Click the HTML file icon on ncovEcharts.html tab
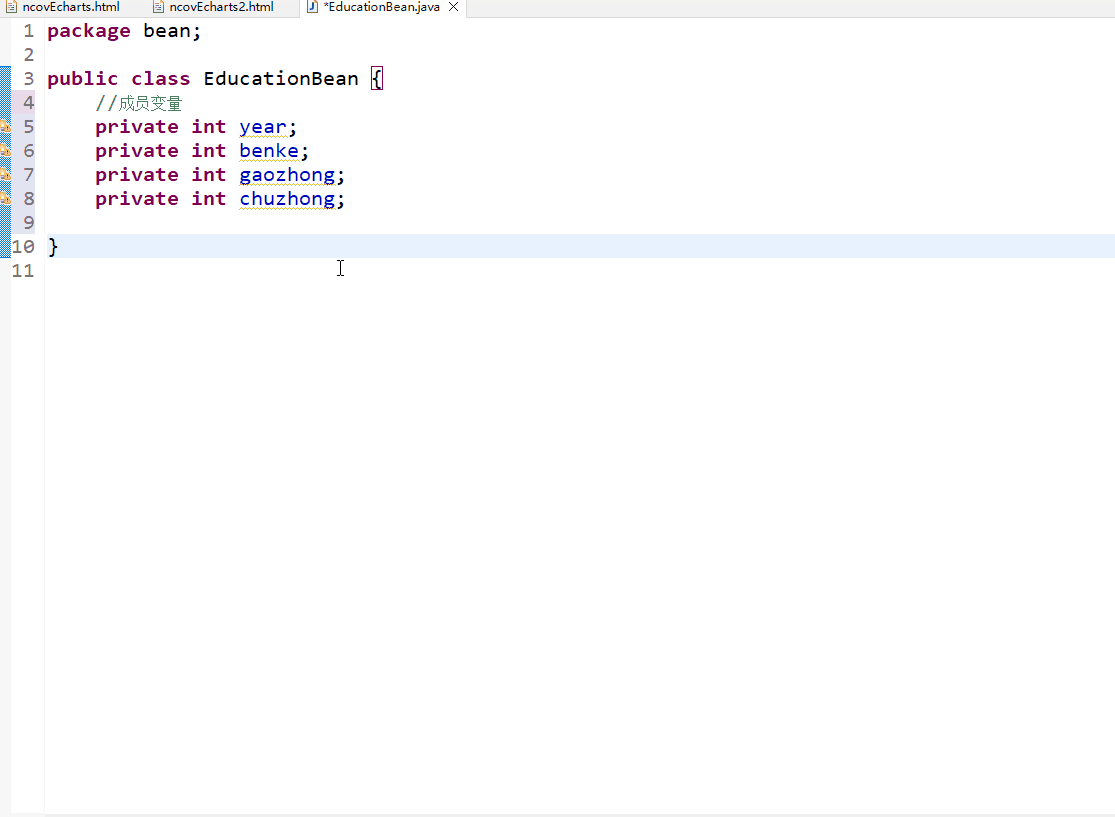 [11, 7]
